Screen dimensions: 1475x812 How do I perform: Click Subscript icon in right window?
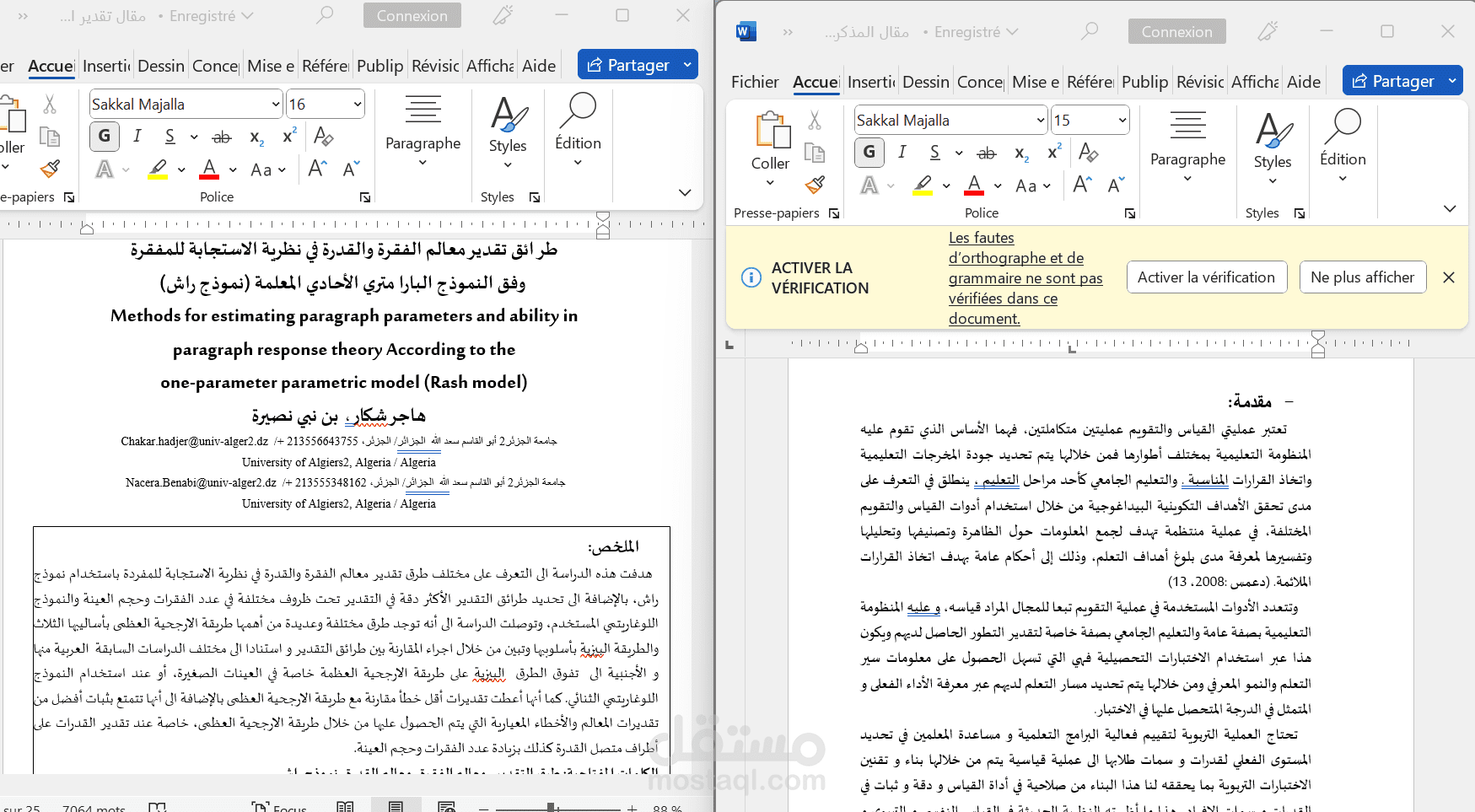pos(1021,153)
